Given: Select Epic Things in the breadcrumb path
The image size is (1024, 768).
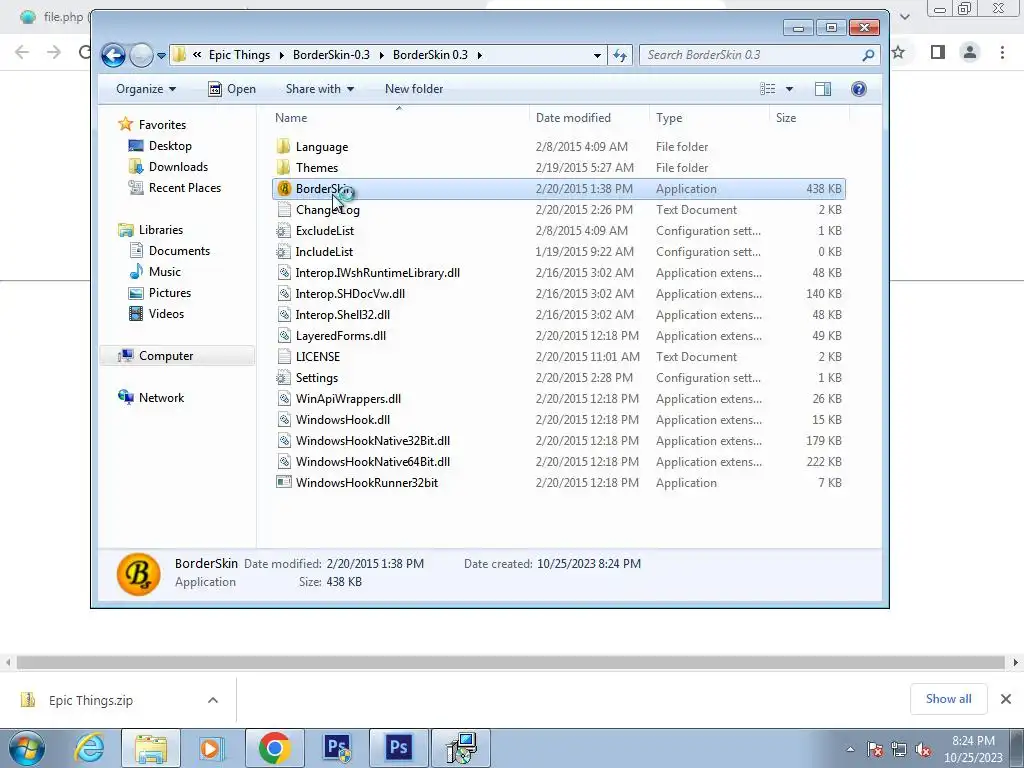Looking at the screenshot, I should pos(239,55).
